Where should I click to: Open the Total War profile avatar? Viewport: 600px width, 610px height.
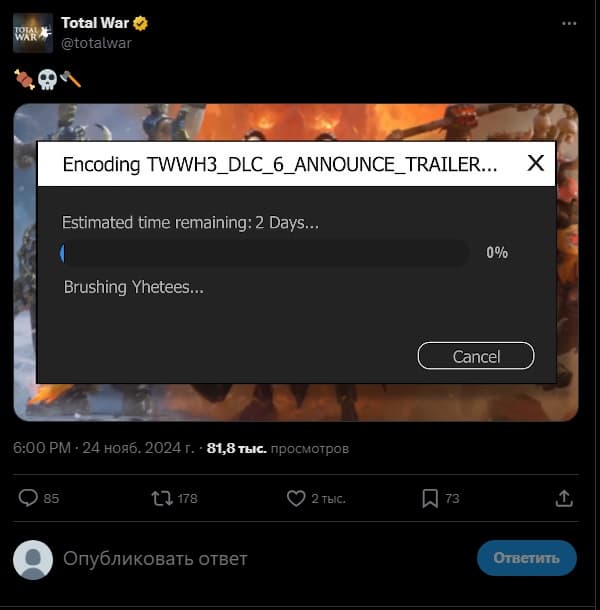click(33, 32)
